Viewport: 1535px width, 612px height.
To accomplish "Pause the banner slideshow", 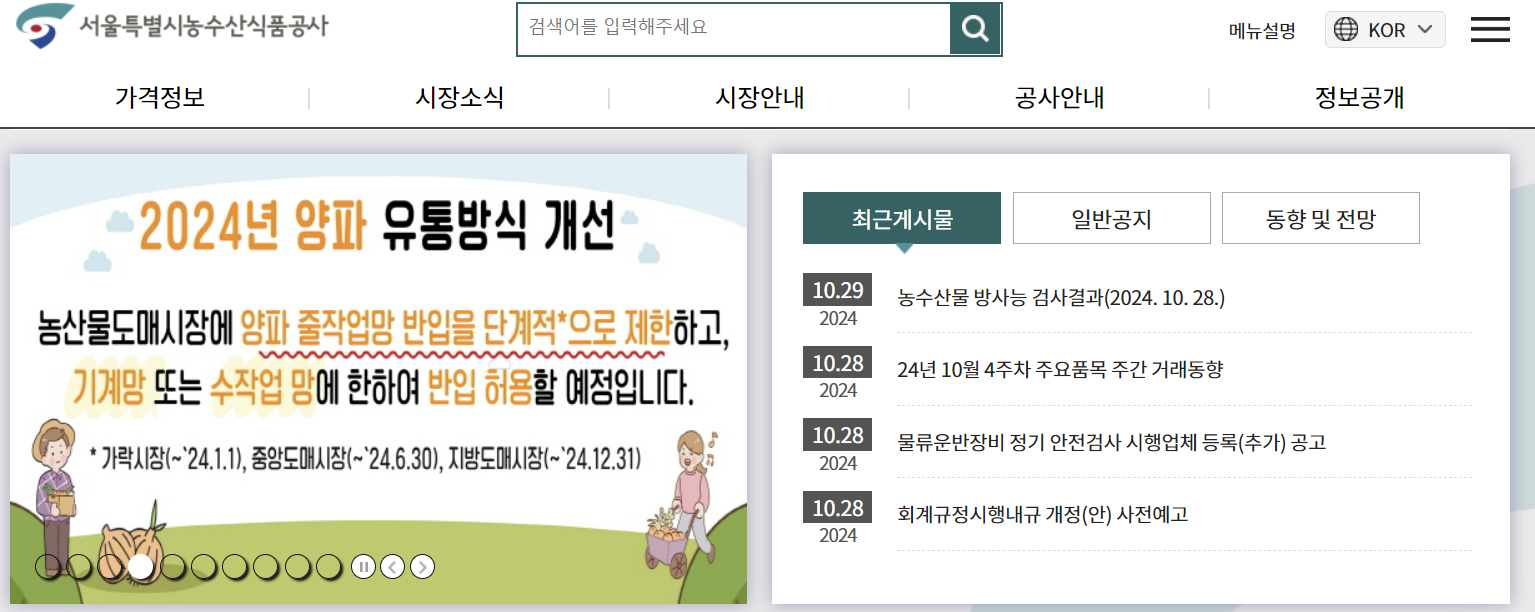I will pyautogui.click(x=363, y=567).
